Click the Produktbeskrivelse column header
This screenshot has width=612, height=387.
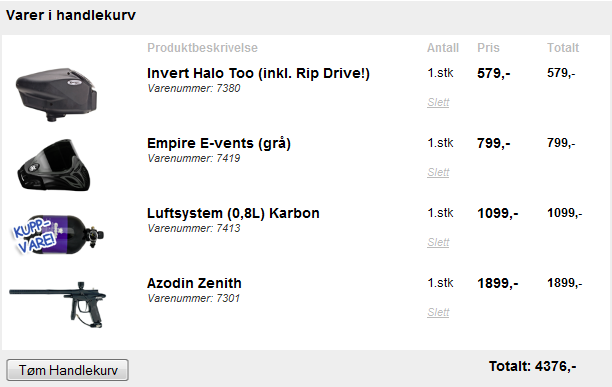[202, 48]
